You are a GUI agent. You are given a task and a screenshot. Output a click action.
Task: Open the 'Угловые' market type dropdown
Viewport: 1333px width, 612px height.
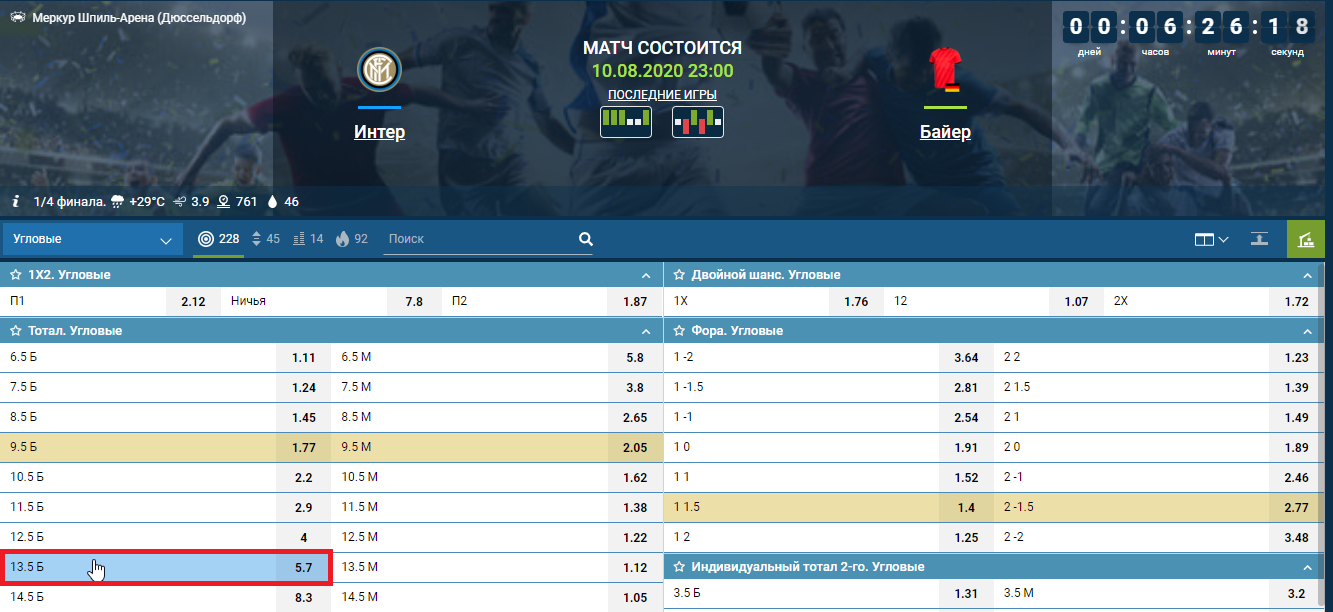92,239
